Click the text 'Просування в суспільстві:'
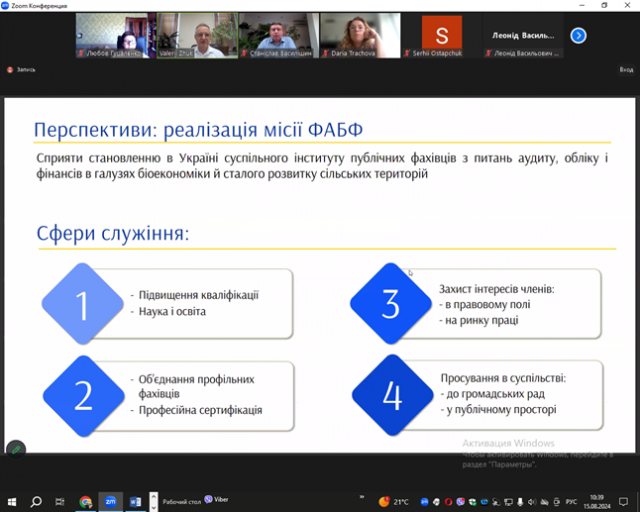The image size is (640, 512). [503, 378]
